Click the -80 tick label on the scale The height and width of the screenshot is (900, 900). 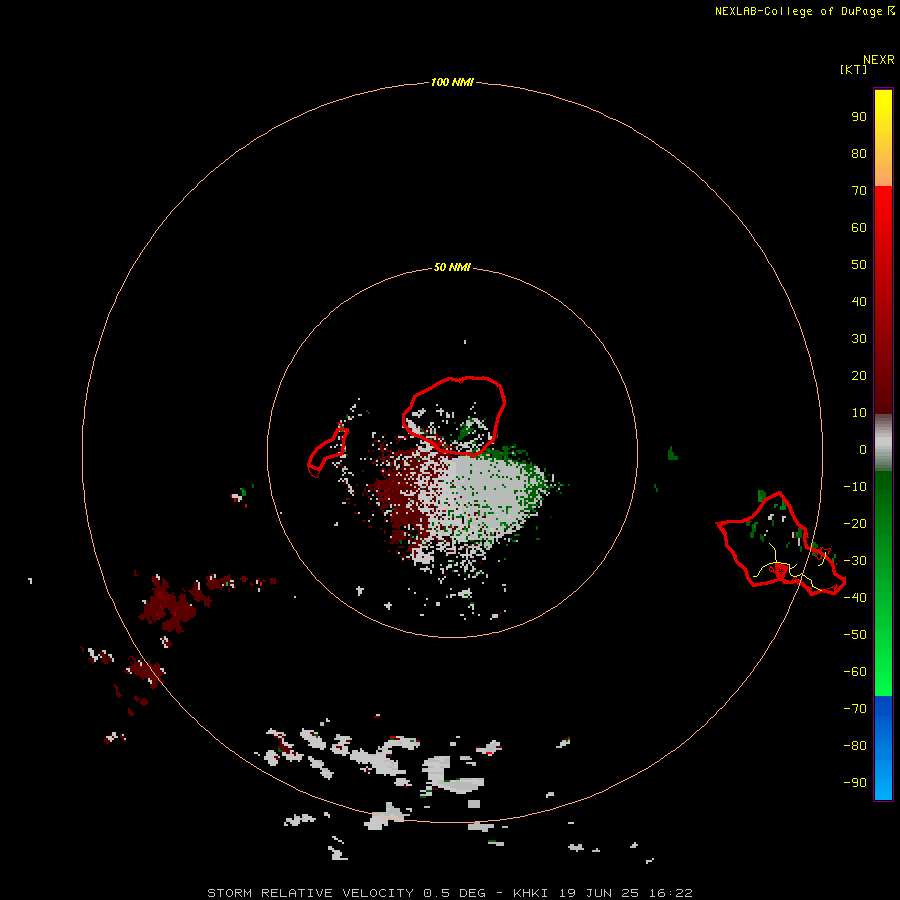click(x=855, y=746)
